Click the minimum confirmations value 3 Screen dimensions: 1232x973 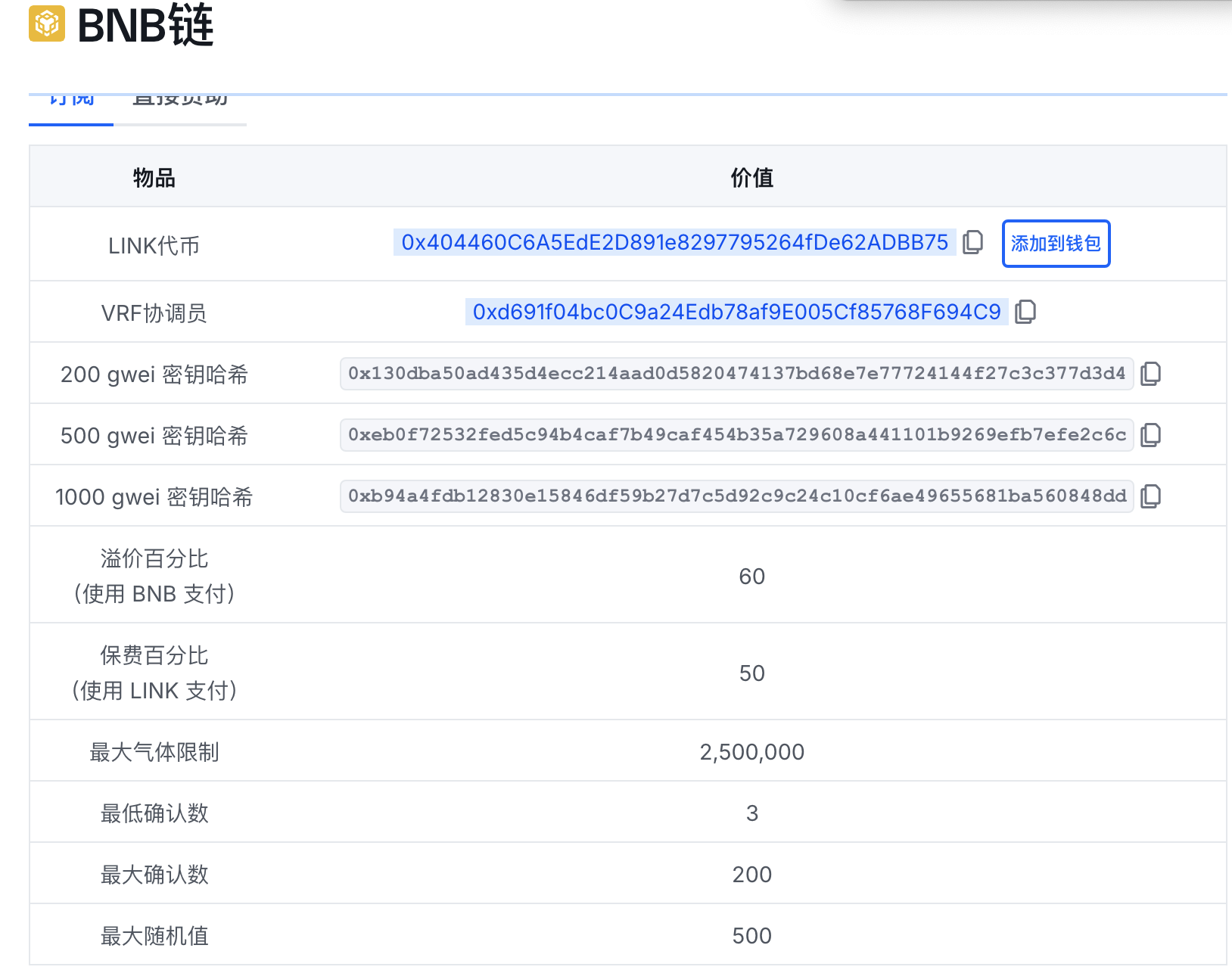click(x=751, y=813)
